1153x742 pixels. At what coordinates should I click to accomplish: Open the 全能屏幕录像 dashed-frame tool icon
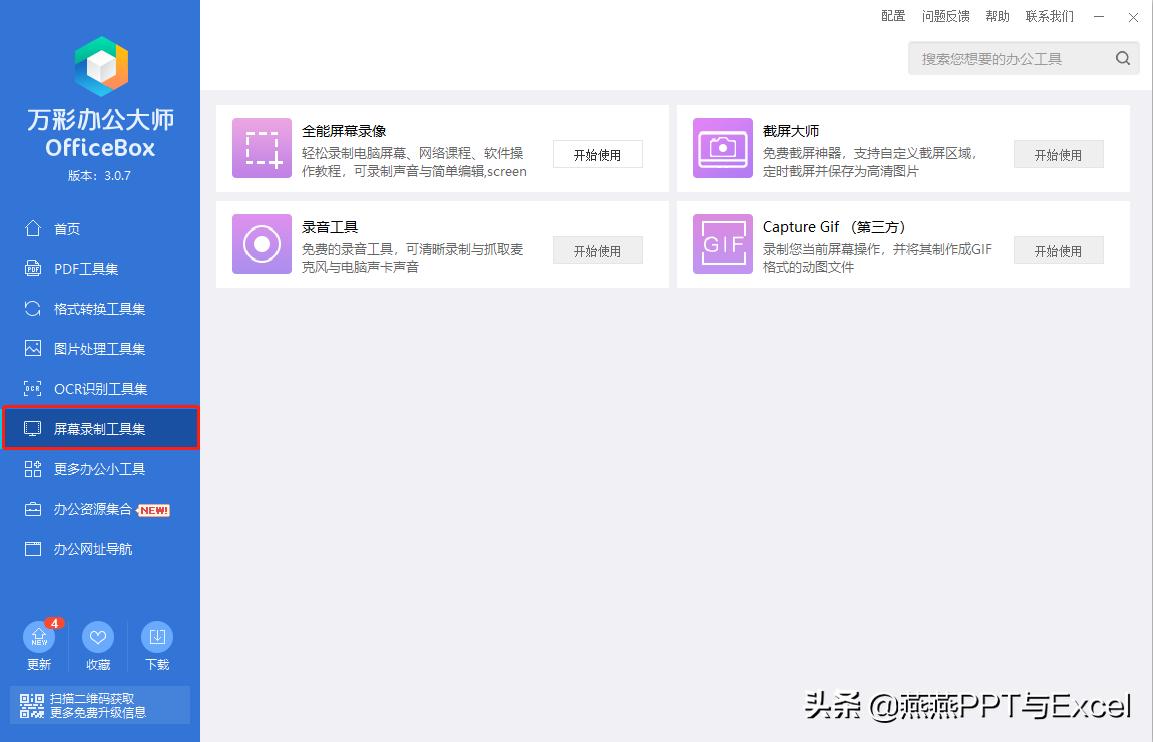tap(261, 147)
